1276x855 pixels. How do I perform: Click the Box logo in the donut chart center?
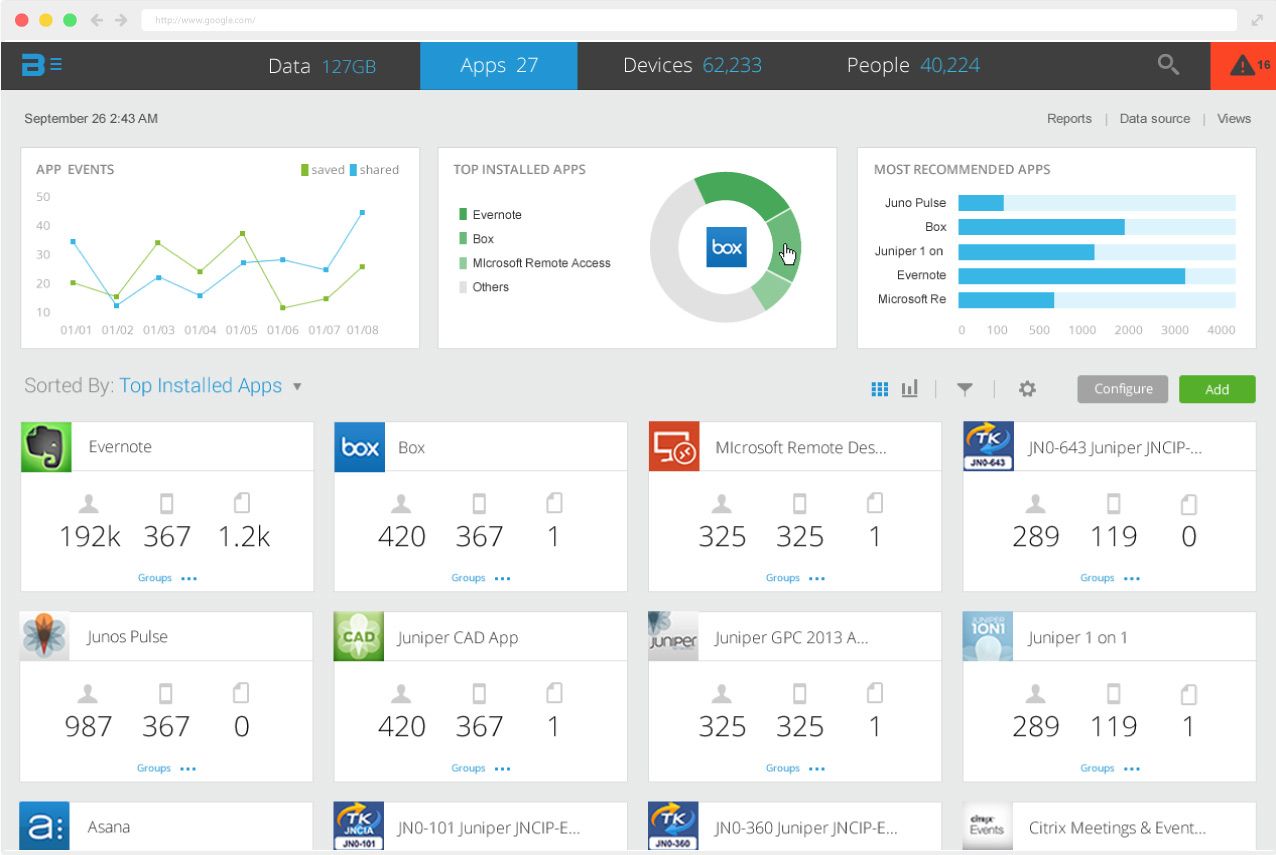[726, 247]
